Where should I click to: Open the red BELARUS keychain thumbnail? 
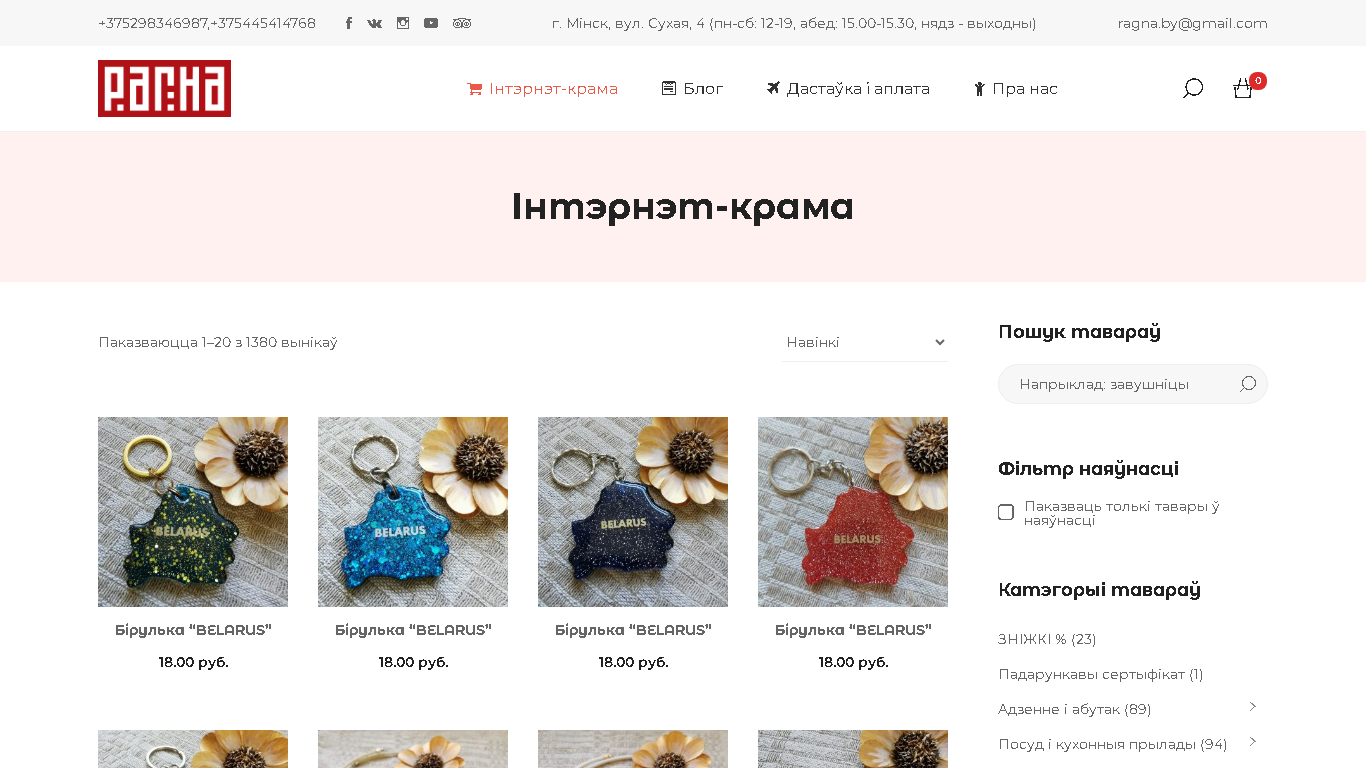[853, 512]
